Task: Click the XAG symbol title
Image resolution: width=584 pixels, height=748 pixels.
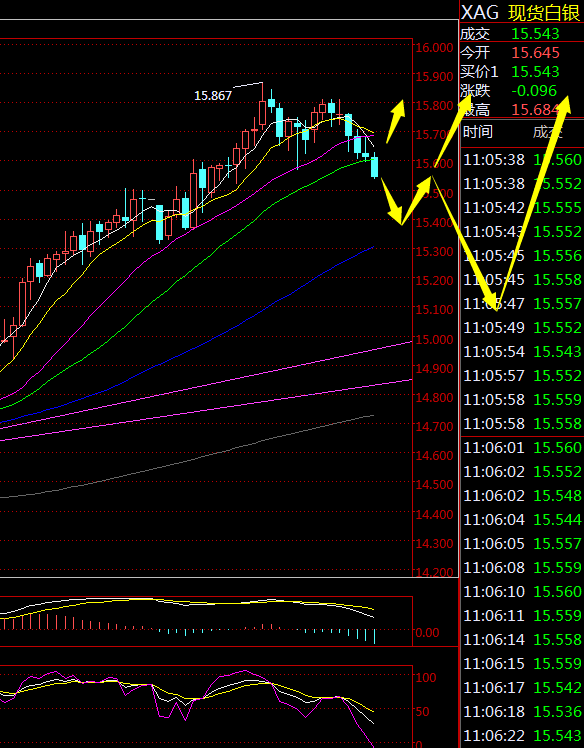Action: pos(480,13)
